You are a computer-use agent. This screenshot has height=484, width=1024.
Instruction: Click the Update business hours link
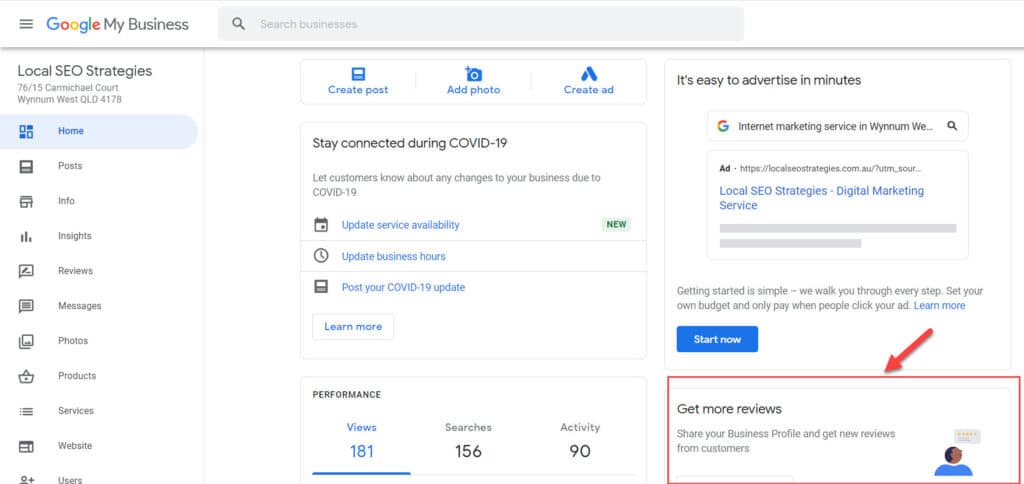[393, 256]
